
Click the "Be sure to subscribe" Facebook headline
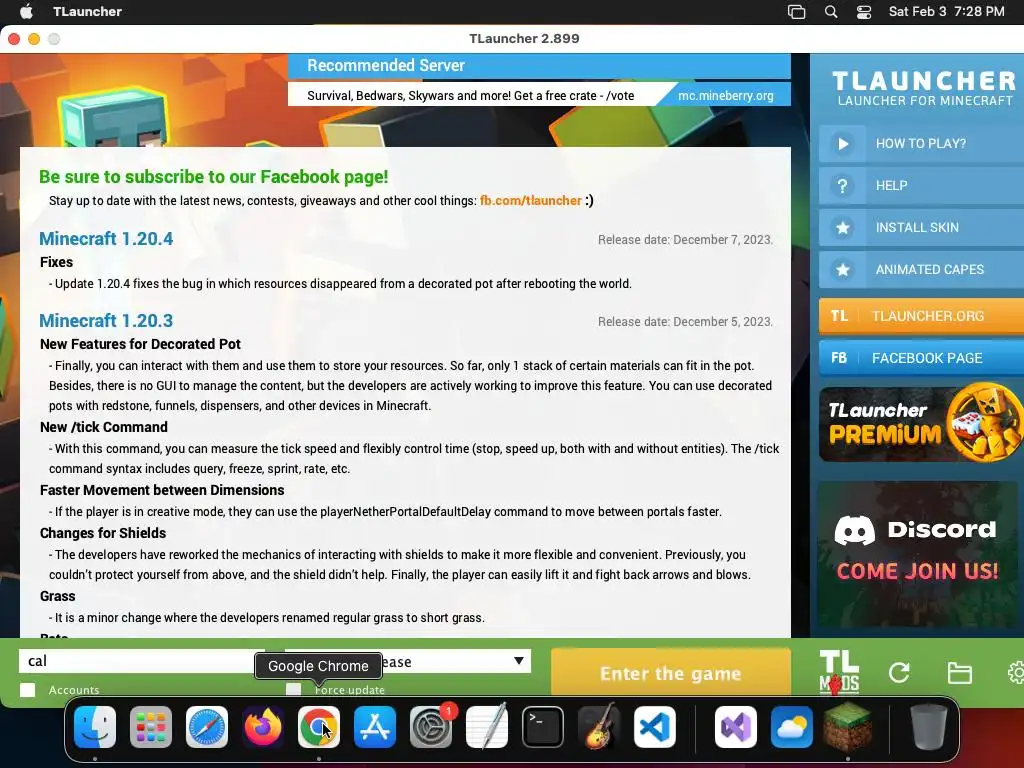tap(214, 177)
